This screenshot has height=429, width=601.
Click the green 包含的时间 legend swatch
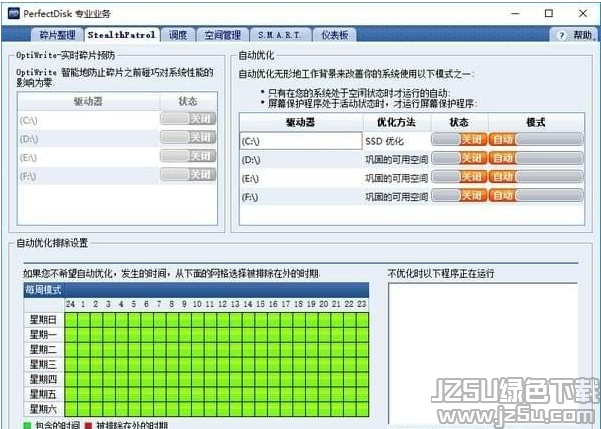[x=28, y=426]
